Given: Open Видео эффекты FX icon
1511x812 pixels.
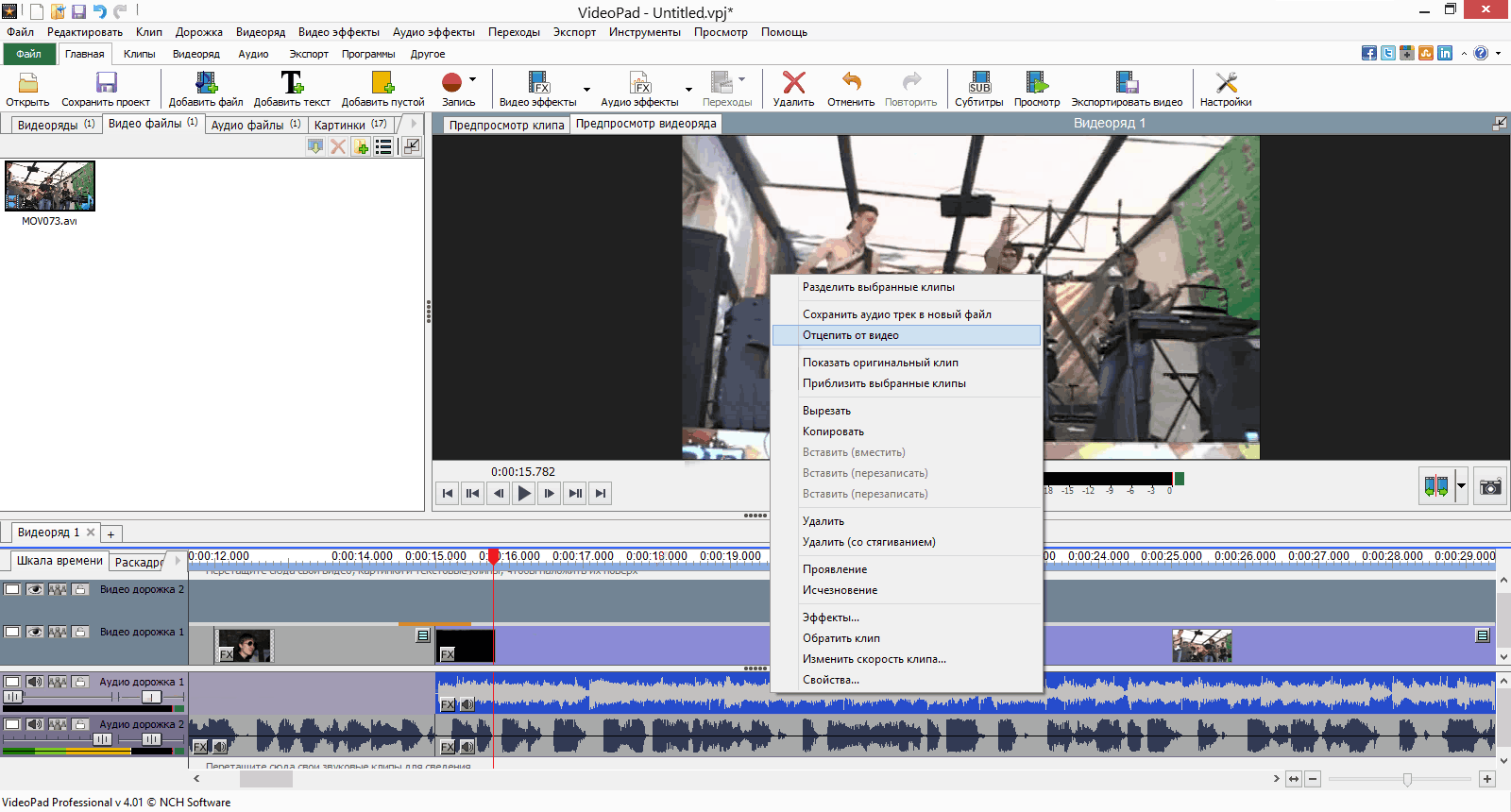Looking at the screenshot, I should click(537, 83).
